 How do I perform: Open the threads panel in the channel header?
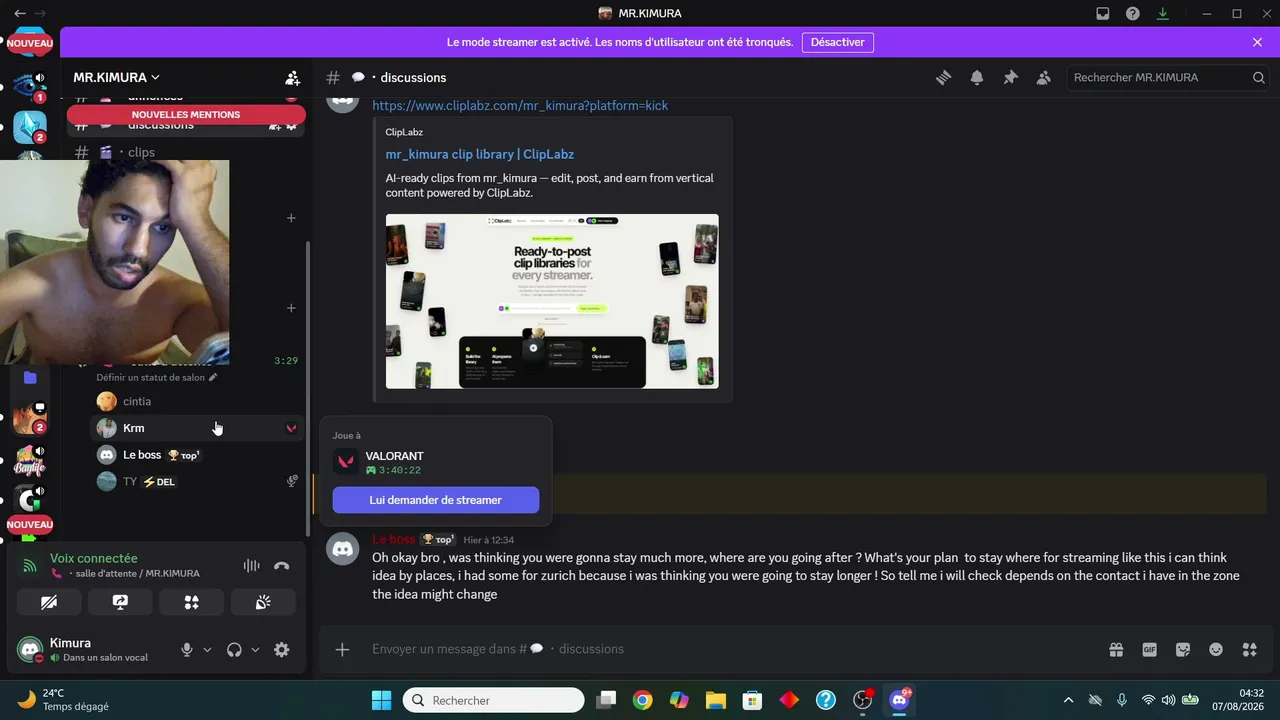pos(943,78)
